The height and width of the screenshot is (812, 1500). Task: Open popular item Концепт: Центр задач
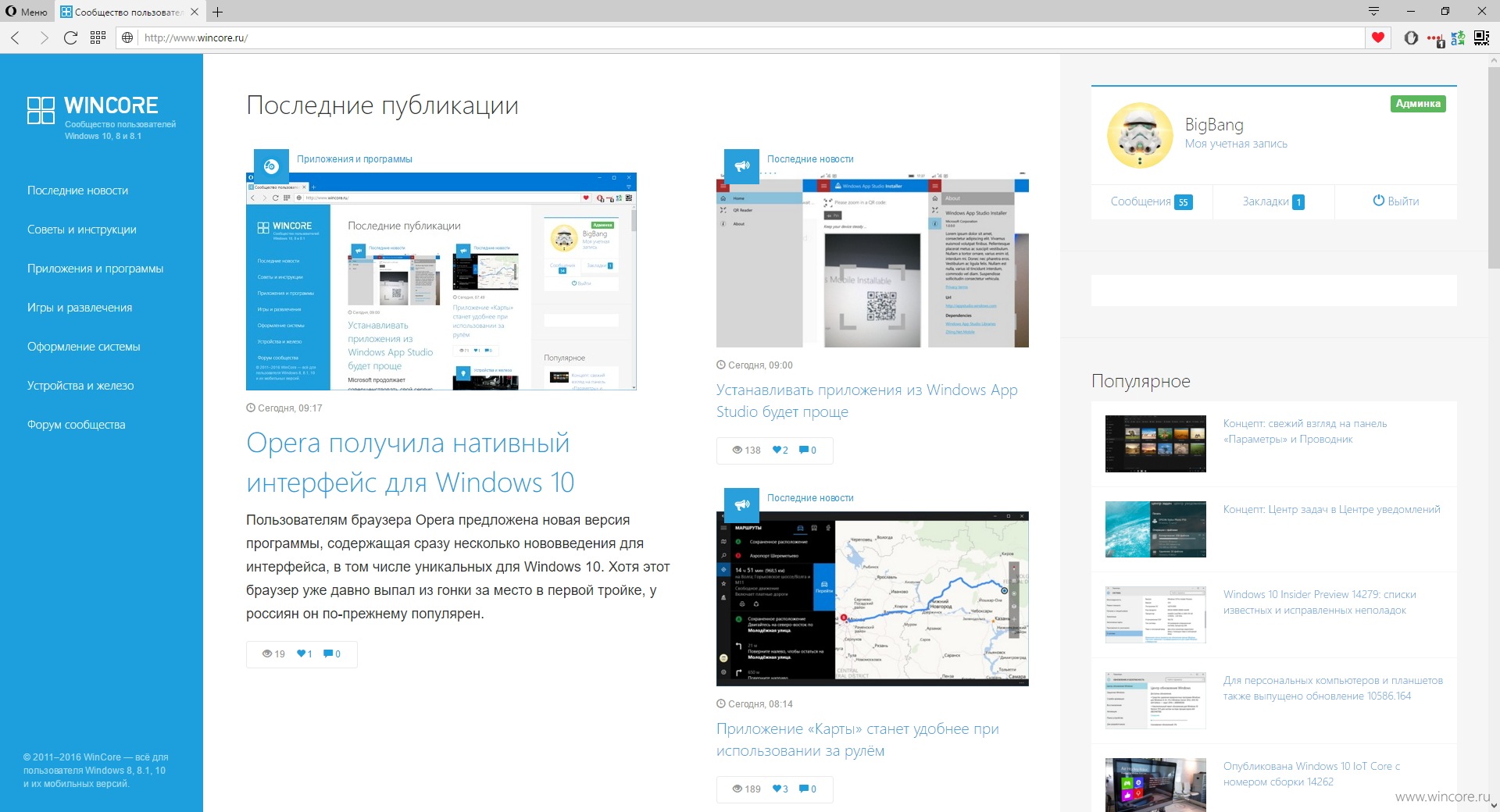1332,510
